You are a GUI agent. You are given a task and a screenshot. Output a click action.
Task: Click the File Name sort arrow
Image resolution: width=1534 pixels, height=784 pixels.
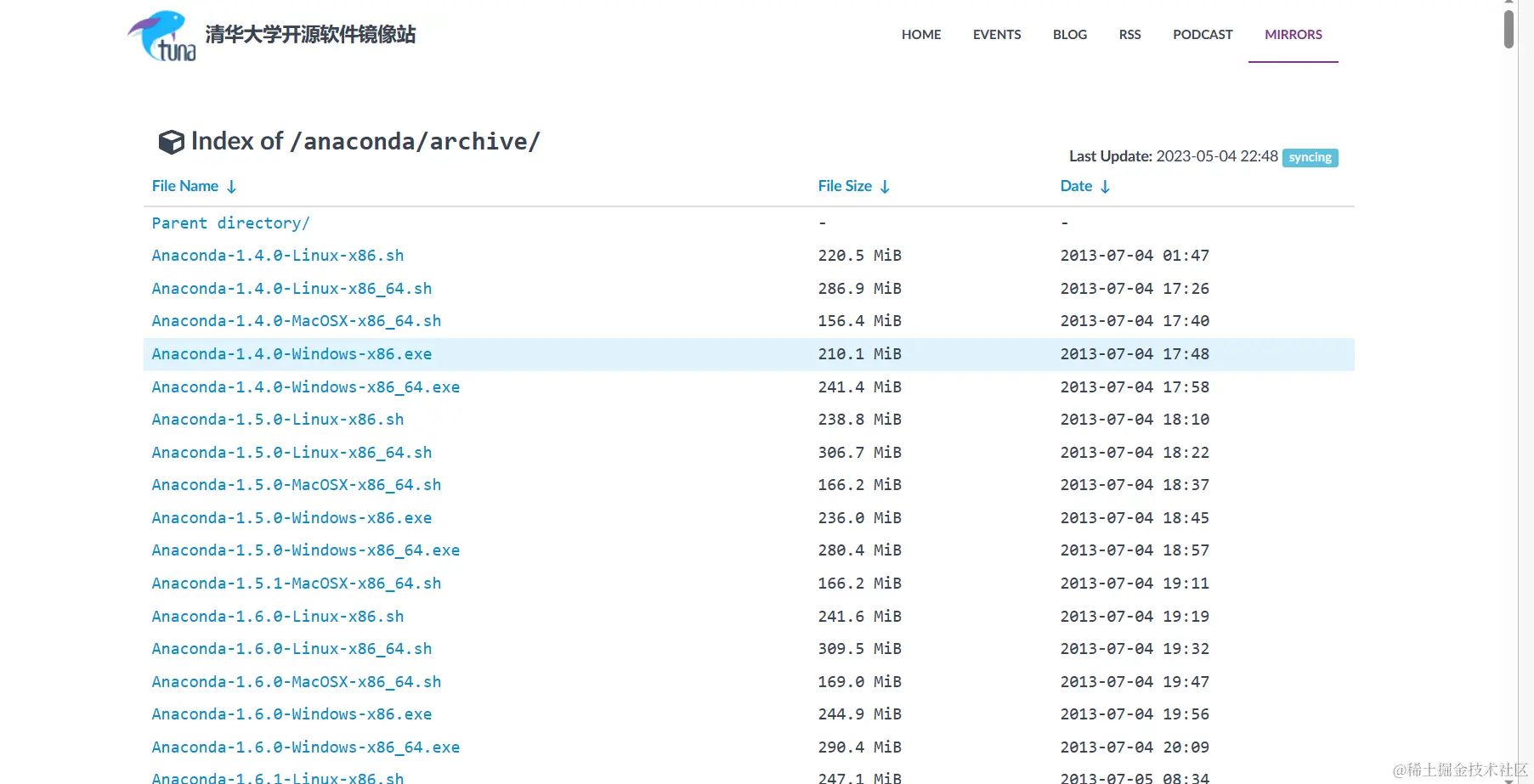pyautogui.click(x=231, y=187)
